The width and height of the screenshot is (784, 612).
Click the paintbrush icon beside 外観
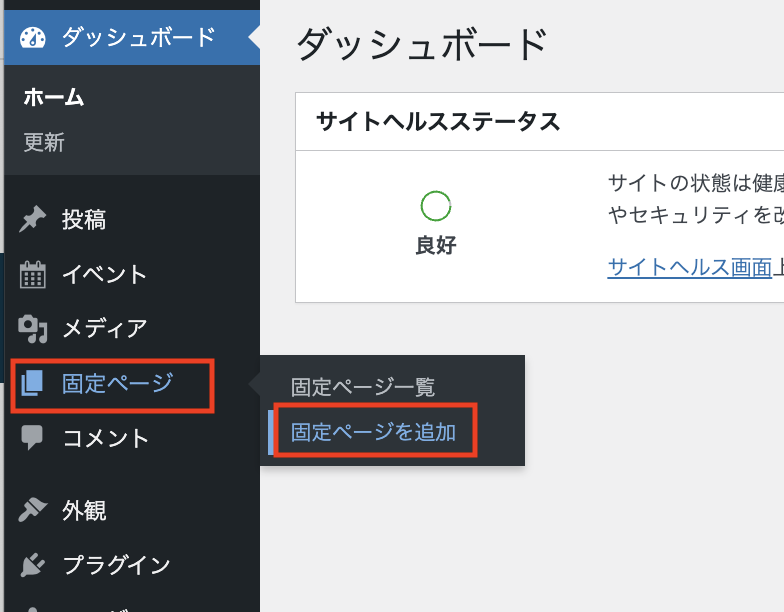33,511
